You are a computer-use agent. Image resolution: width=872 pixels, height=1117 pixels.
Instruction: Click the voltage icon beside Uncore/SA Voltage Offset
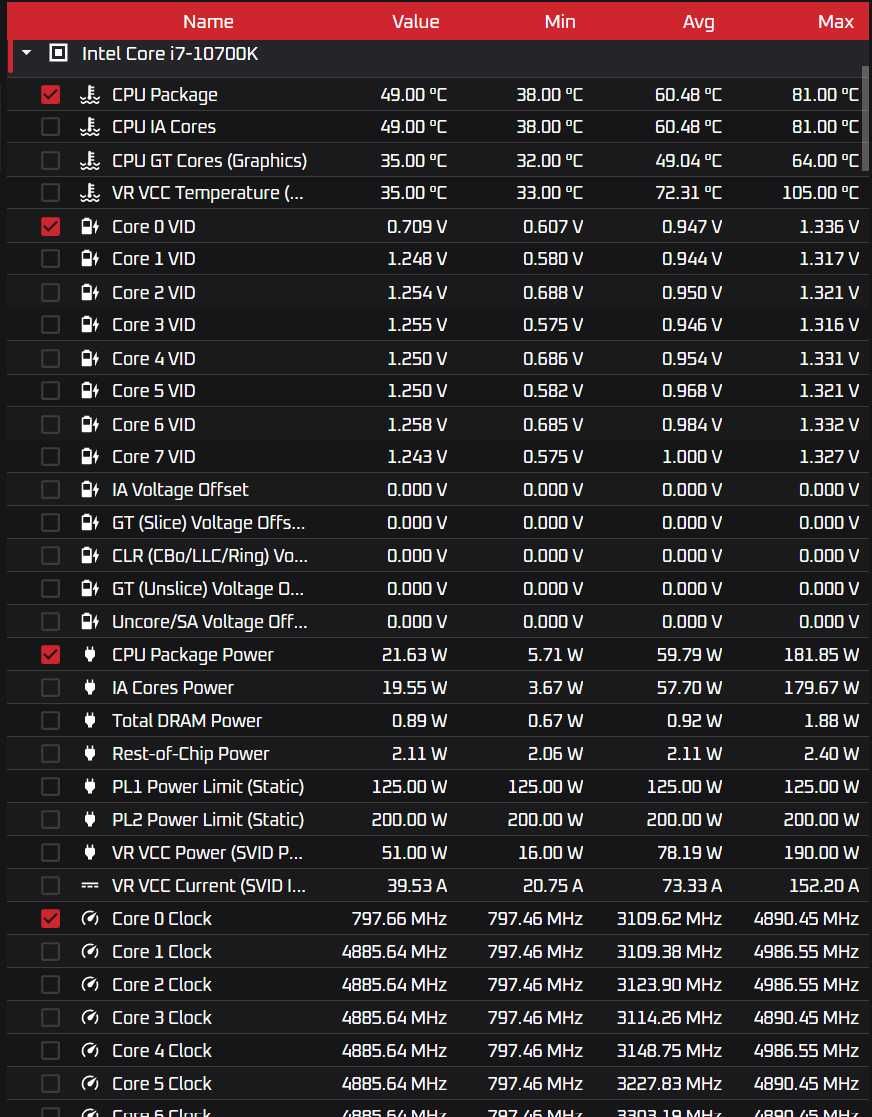(x=90, y=622)
